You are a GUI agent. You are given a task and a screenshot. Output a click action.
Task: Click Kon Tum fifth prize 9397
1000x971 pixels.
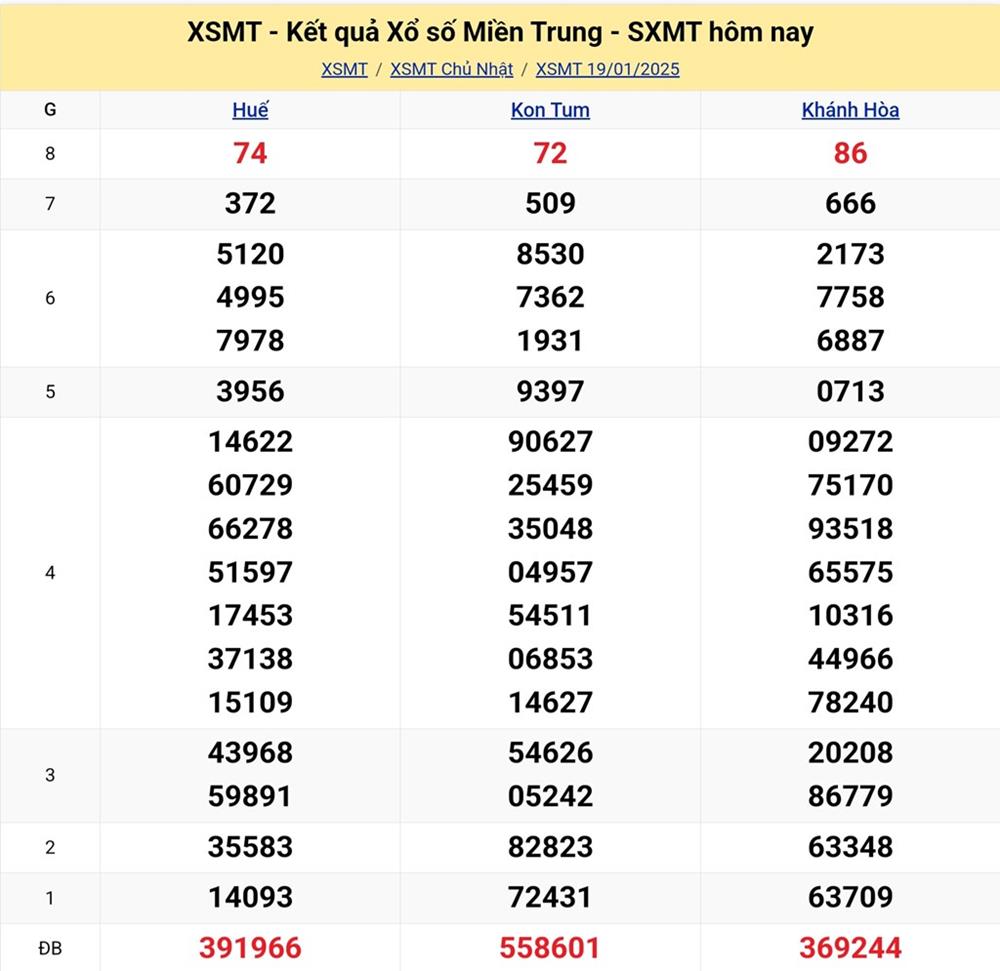point(550,391)
